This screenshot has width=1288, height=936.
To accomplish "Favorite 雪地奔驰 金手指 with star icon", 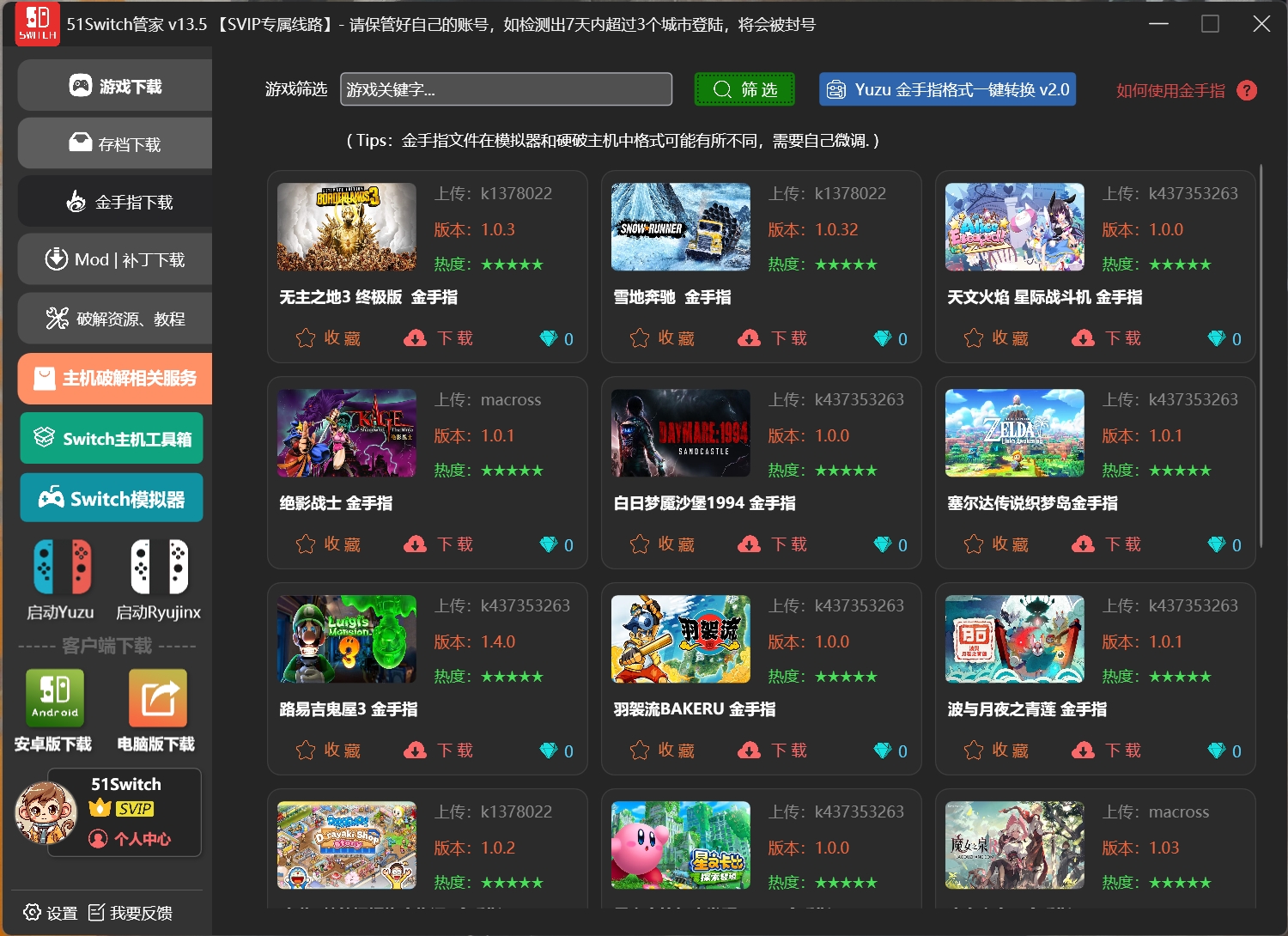I will [640, 338].
